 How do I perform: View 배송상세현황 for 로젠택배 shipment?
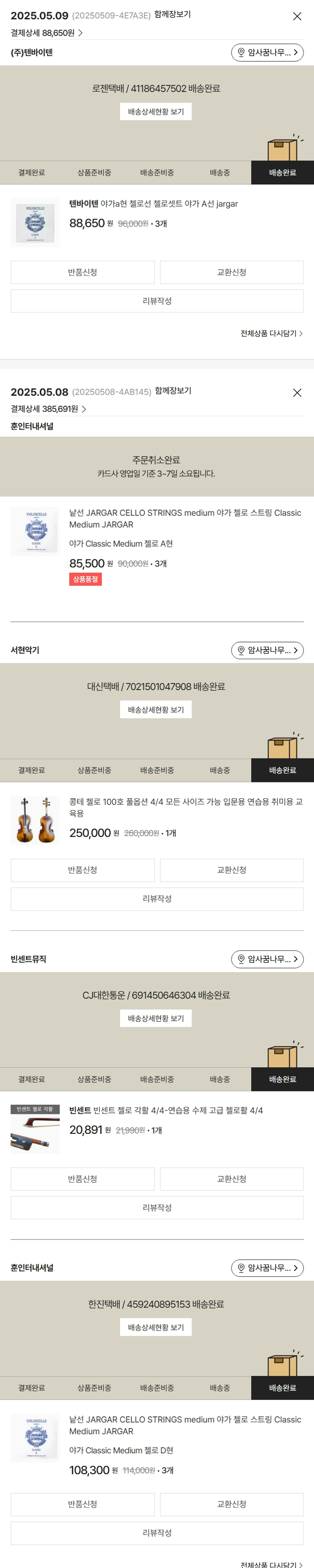156,112
